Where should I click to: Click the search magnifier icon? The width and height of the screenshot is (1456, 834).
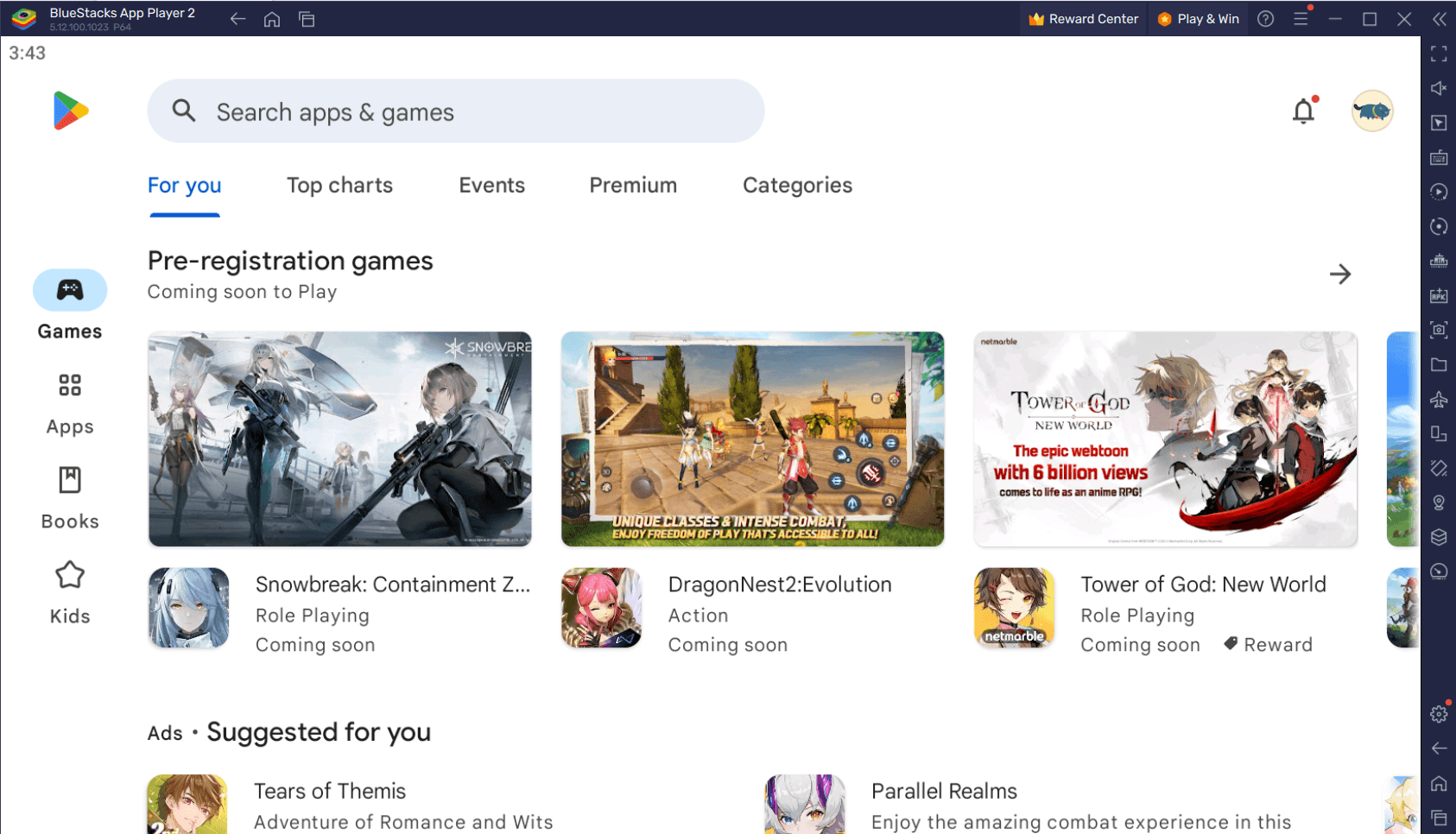[x=184, y=111]
